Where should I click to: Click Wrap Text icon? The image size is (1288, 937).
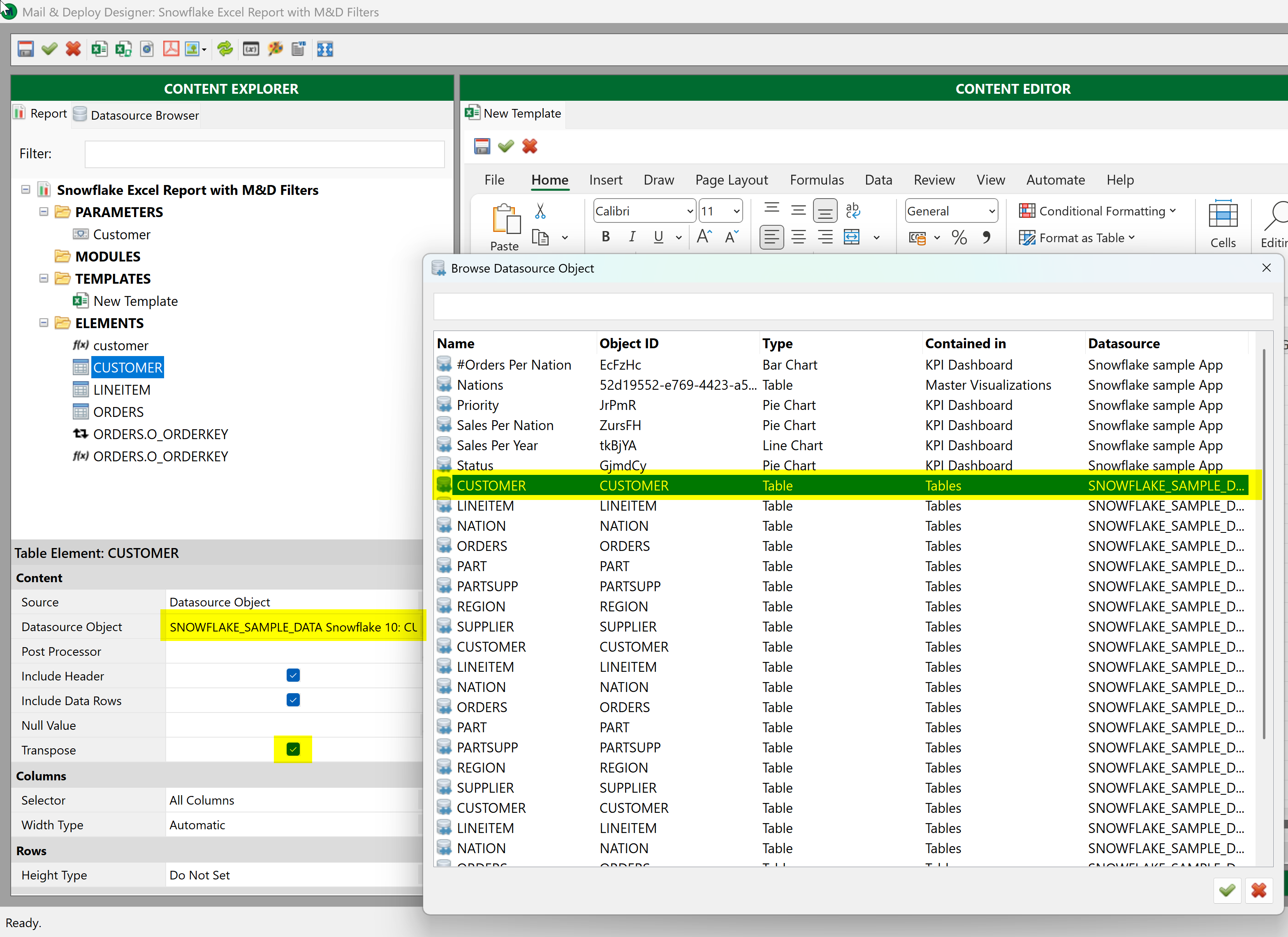click(x=852, y=211)
